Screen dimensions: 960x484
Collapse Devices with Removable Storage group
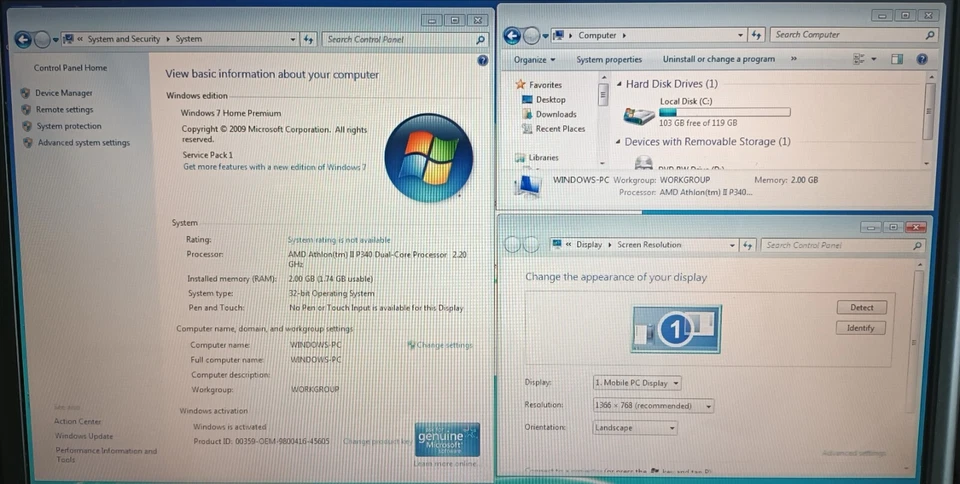pos(618,142)
